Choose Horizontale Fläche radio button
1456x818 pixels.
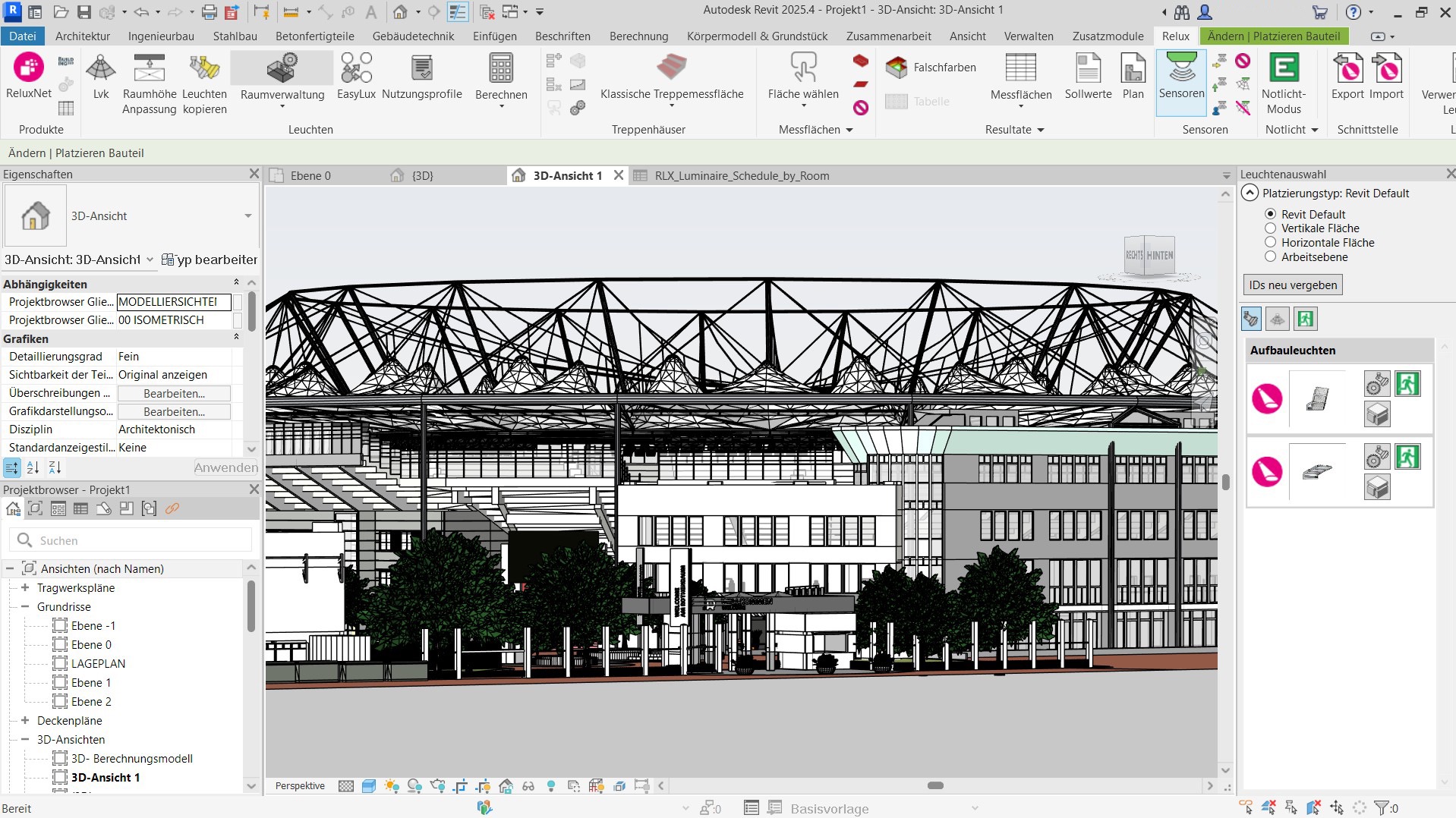[1270, 243]
